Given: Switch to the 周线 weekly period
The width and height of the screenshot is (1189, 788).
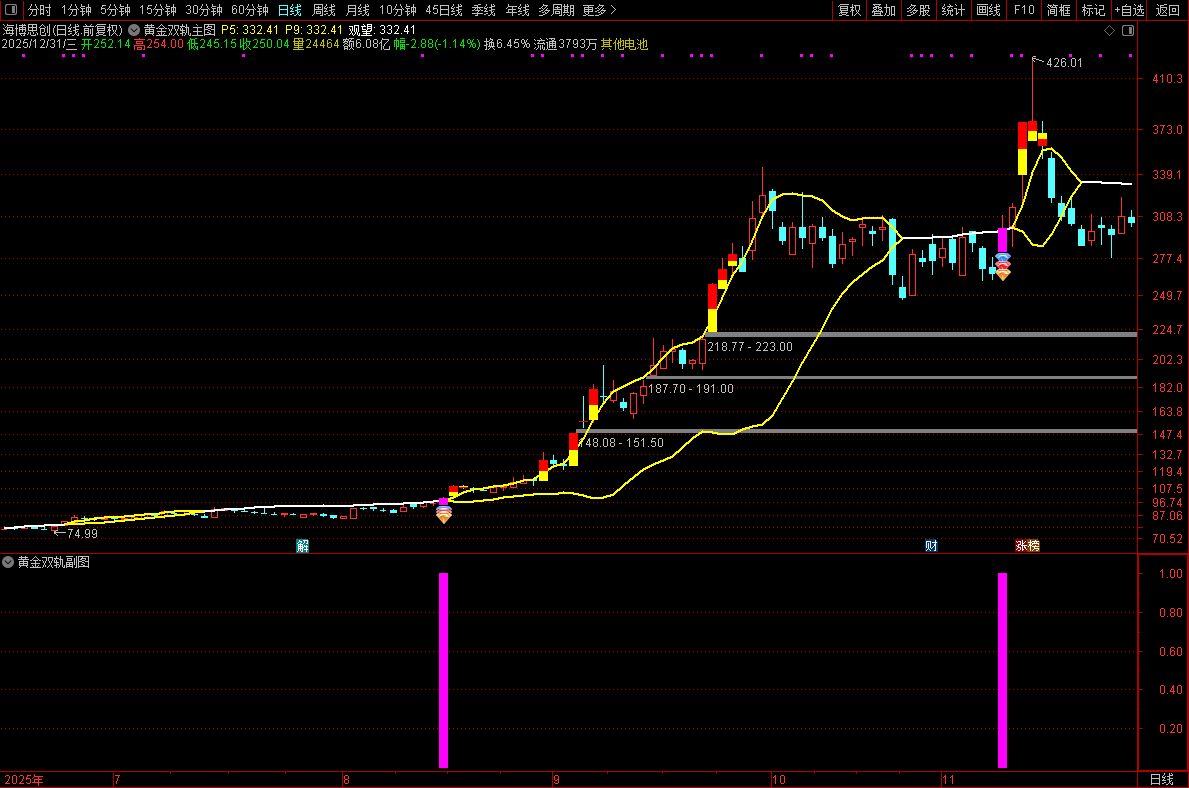Looking at the screenshot, I should pos(324,10).
